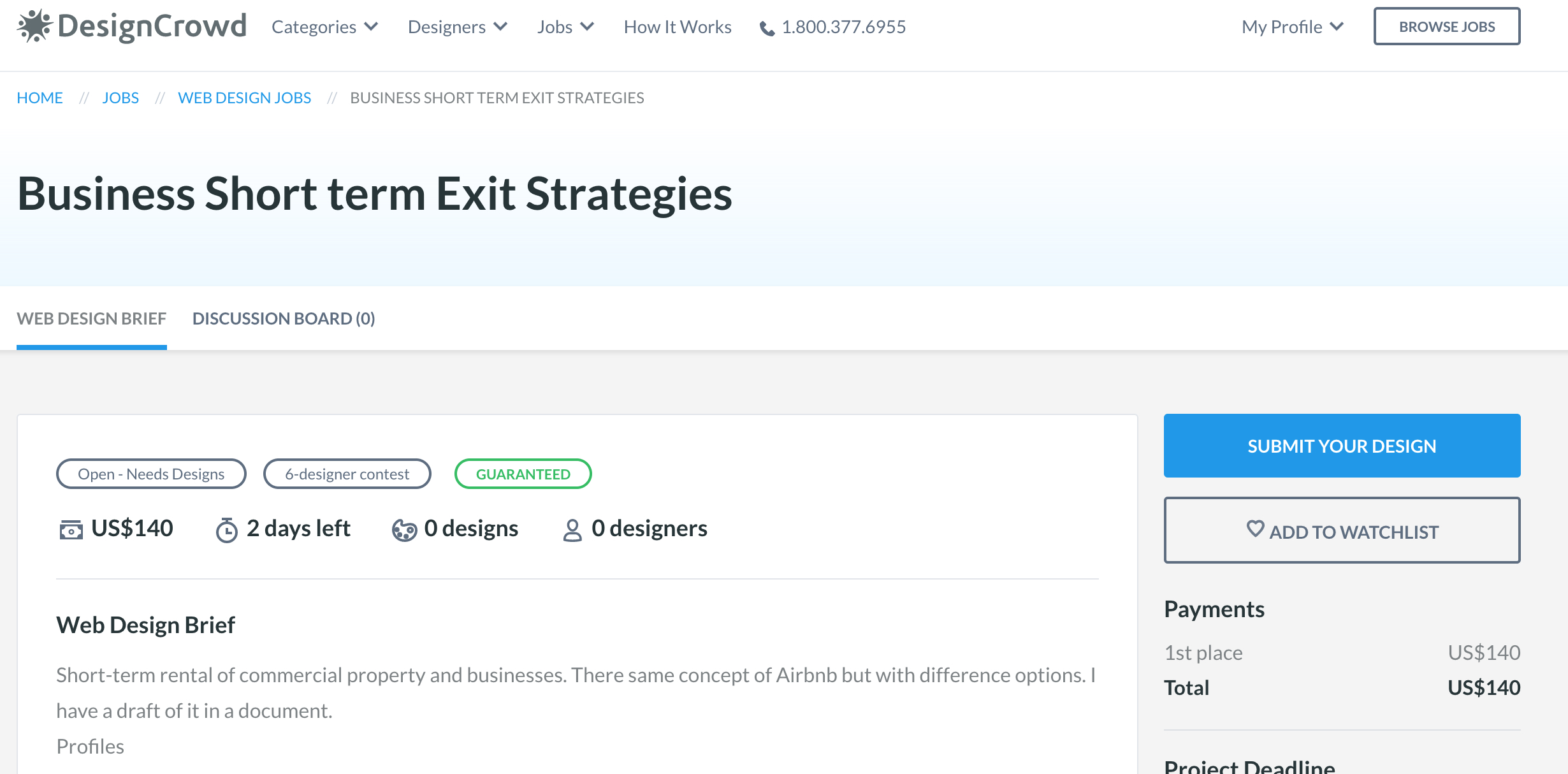1568x774 pixels.
Task: Open the Designers dropdown menu
Action: tap(457, 27)
